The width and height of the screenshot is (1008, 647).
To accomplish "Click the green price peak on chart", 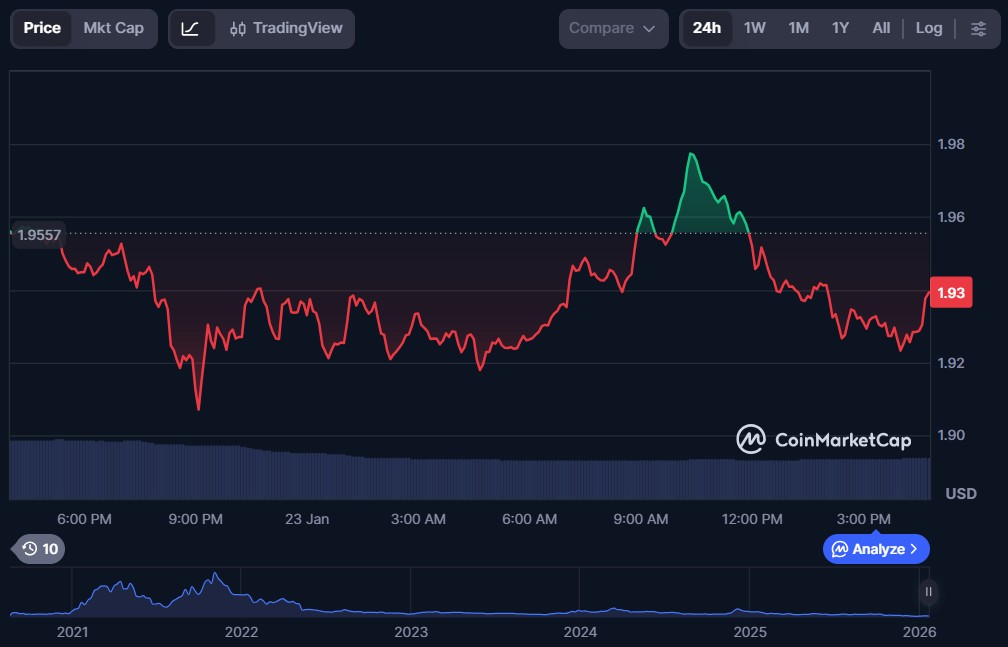I will [691, 155].
